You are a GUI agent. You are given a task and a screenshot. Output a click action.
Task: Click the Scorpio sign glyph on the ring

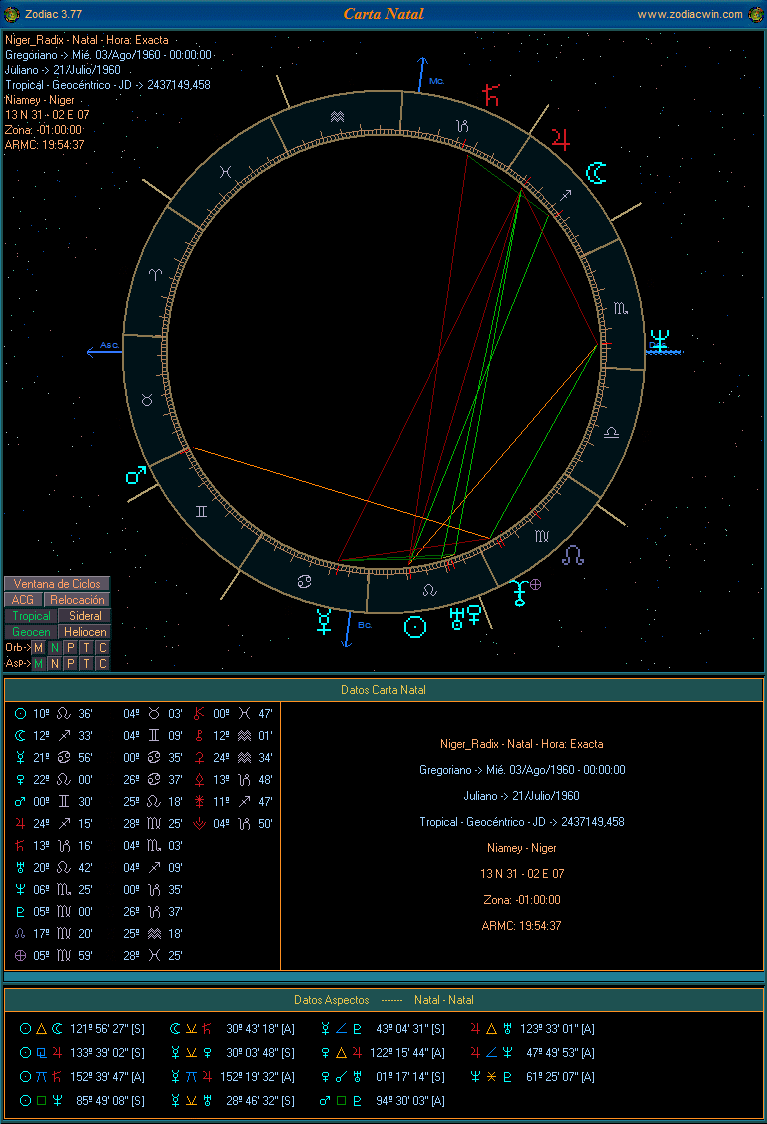(x=621, y=309)
